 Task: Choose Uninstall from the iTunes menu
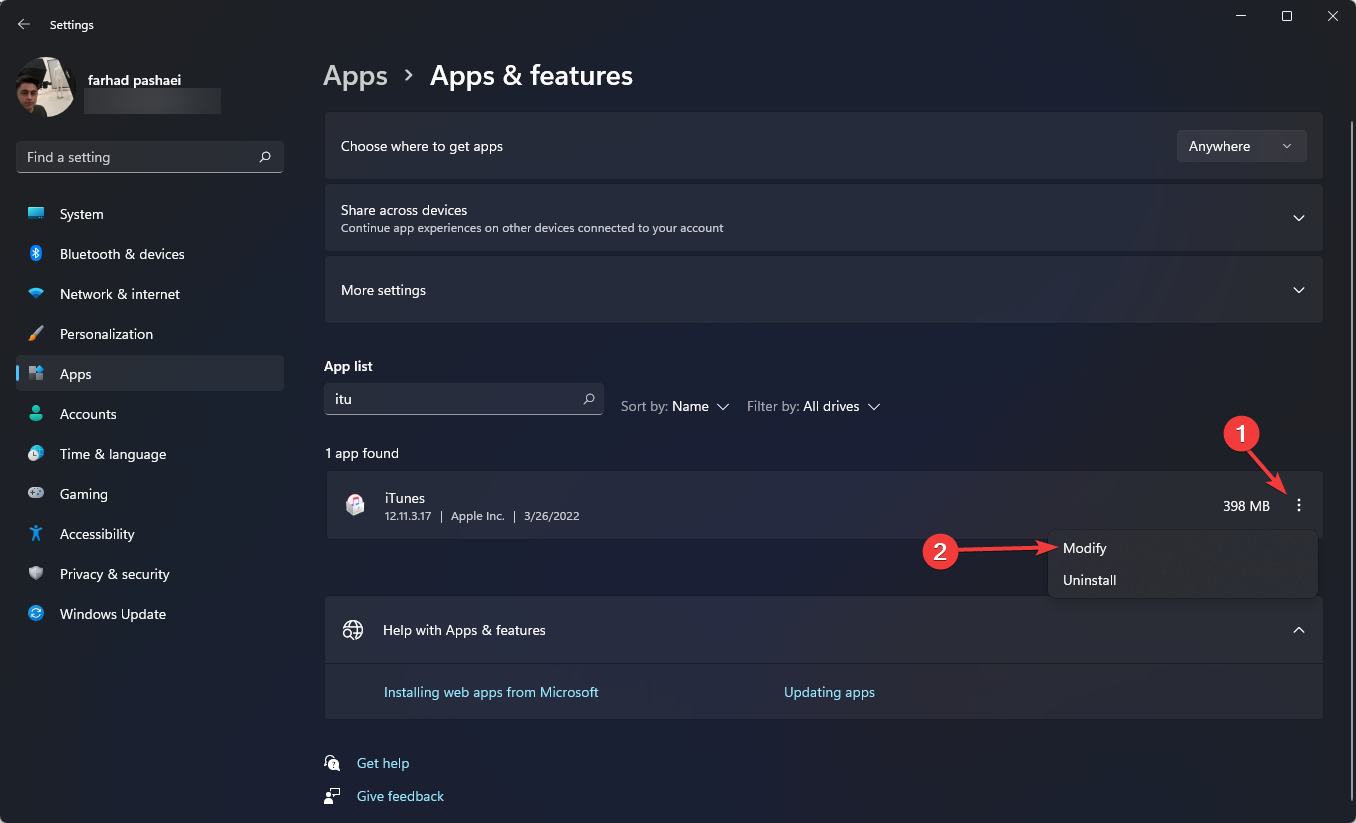pyautogui.click(x=1089, y=580)
